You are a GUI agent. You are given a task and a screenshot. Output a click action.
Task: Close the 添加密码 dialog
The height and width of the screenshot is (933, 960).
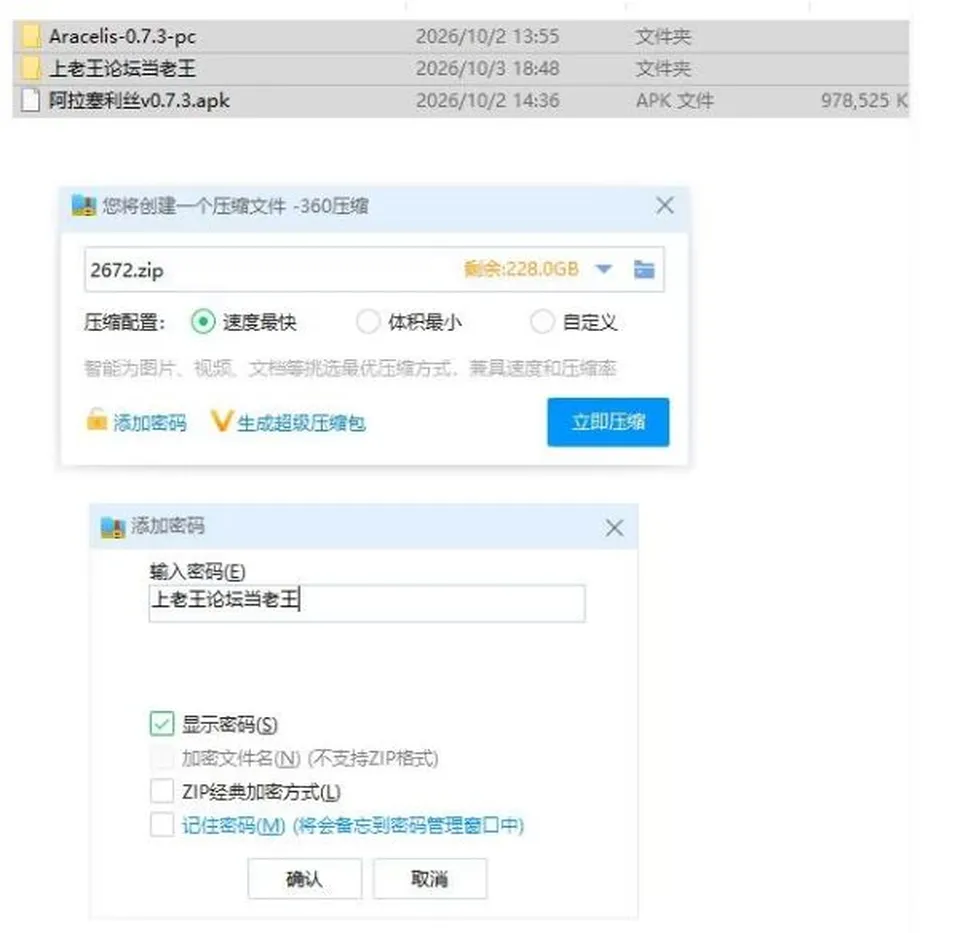(x=615, y=528)
